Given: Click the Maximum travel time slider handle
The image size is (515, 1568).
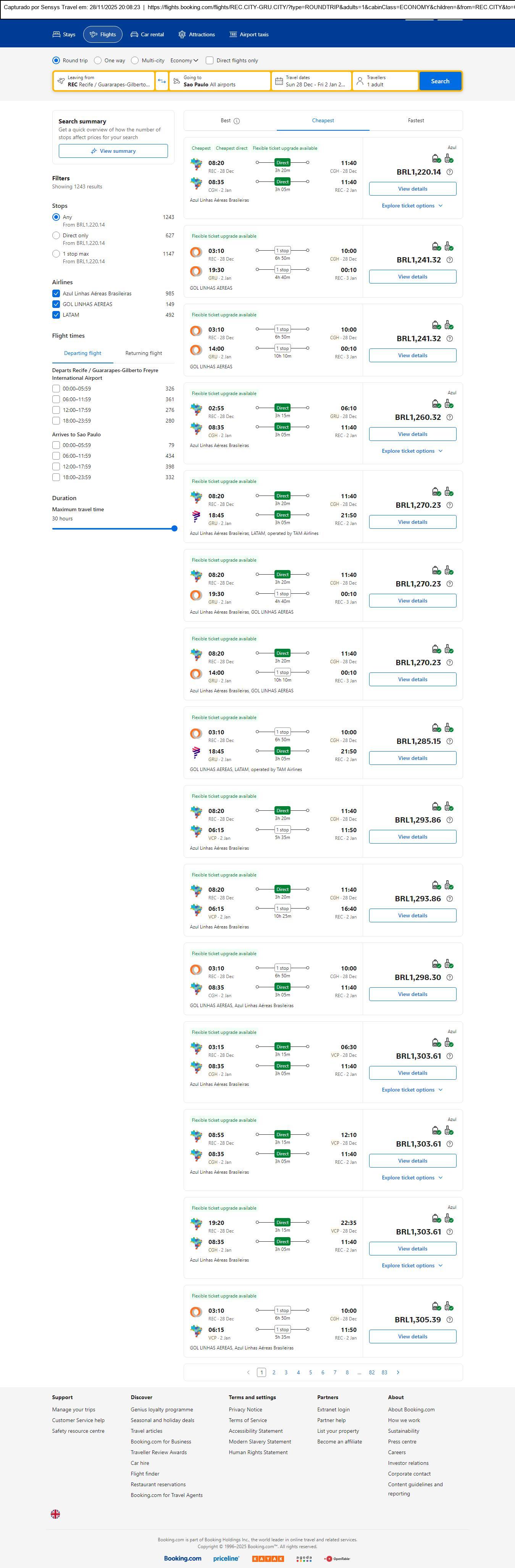Looking at the screenshot, I should pos(174,528).
